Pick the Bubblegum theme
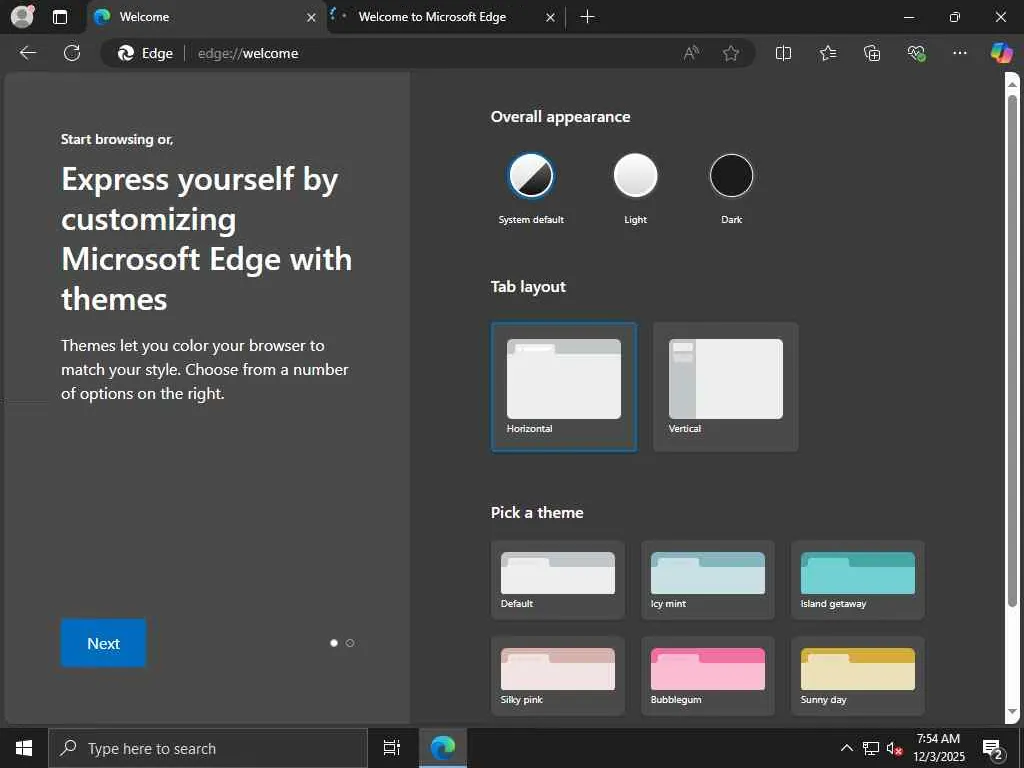The width and height of the screenshot is (1024, 768). tap(708, 676)
